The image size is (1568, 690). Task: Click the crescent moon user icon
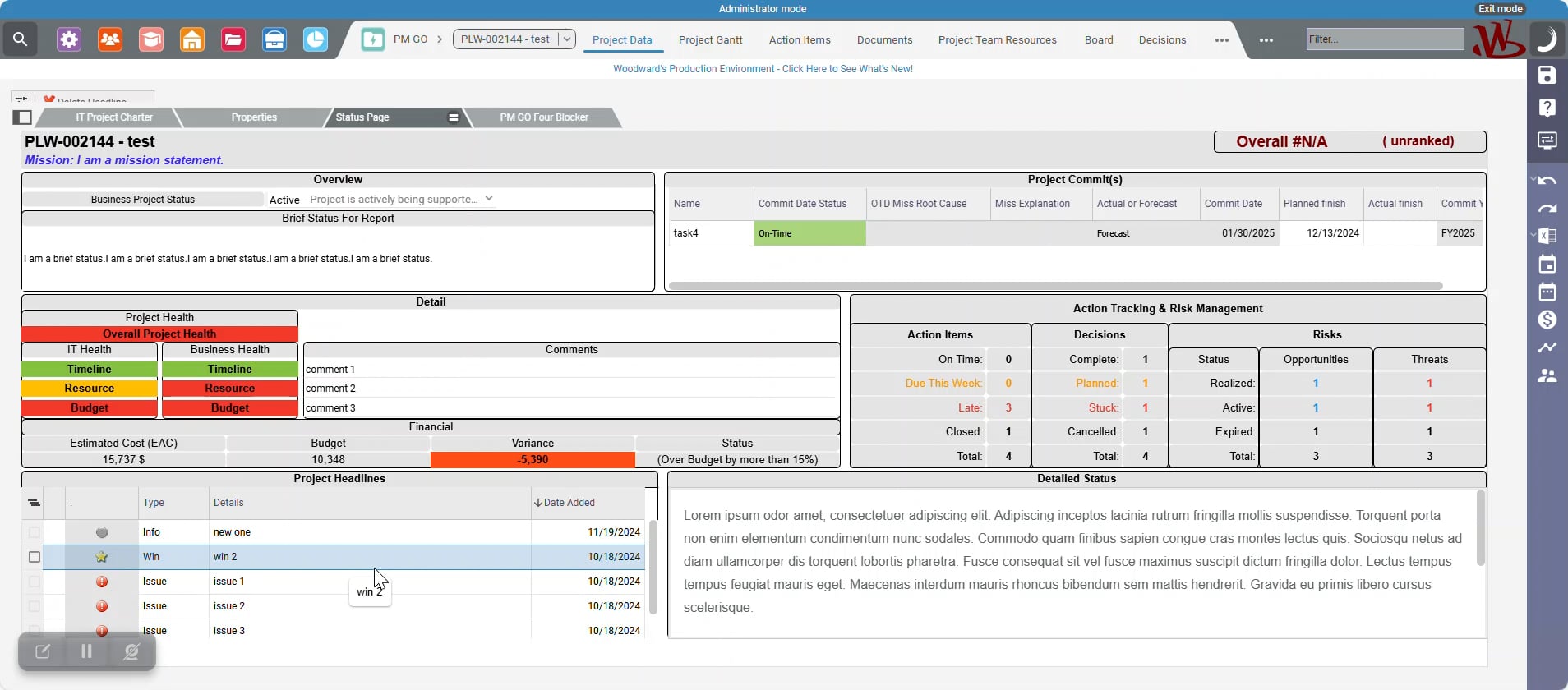click(1547, 39)
